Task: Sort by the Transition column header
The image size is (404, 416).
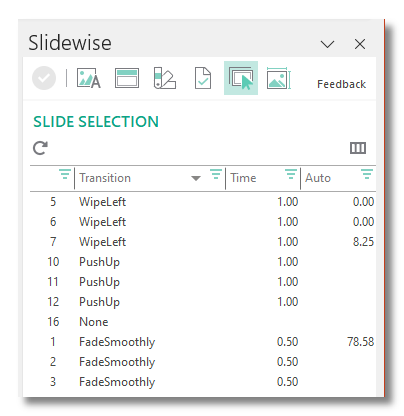Action: click(105, 178)
